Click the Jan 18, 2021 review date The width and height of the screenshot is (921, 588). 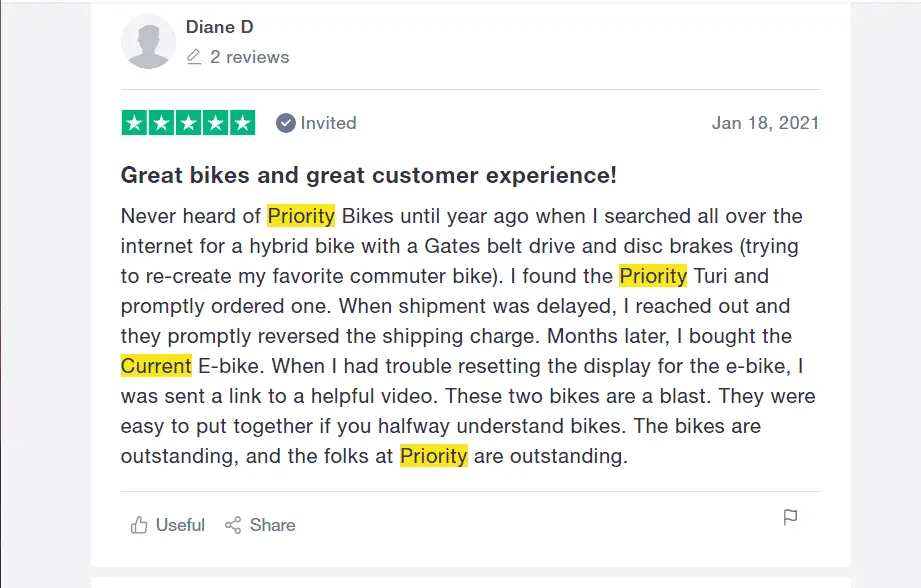765,123
